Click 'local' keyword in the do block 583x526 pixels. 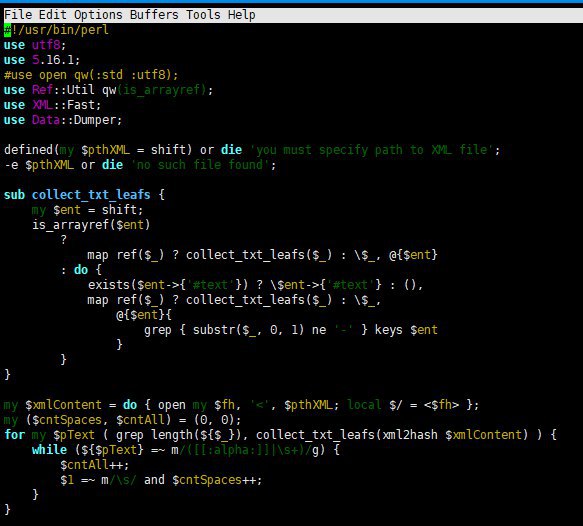point(364,405)
